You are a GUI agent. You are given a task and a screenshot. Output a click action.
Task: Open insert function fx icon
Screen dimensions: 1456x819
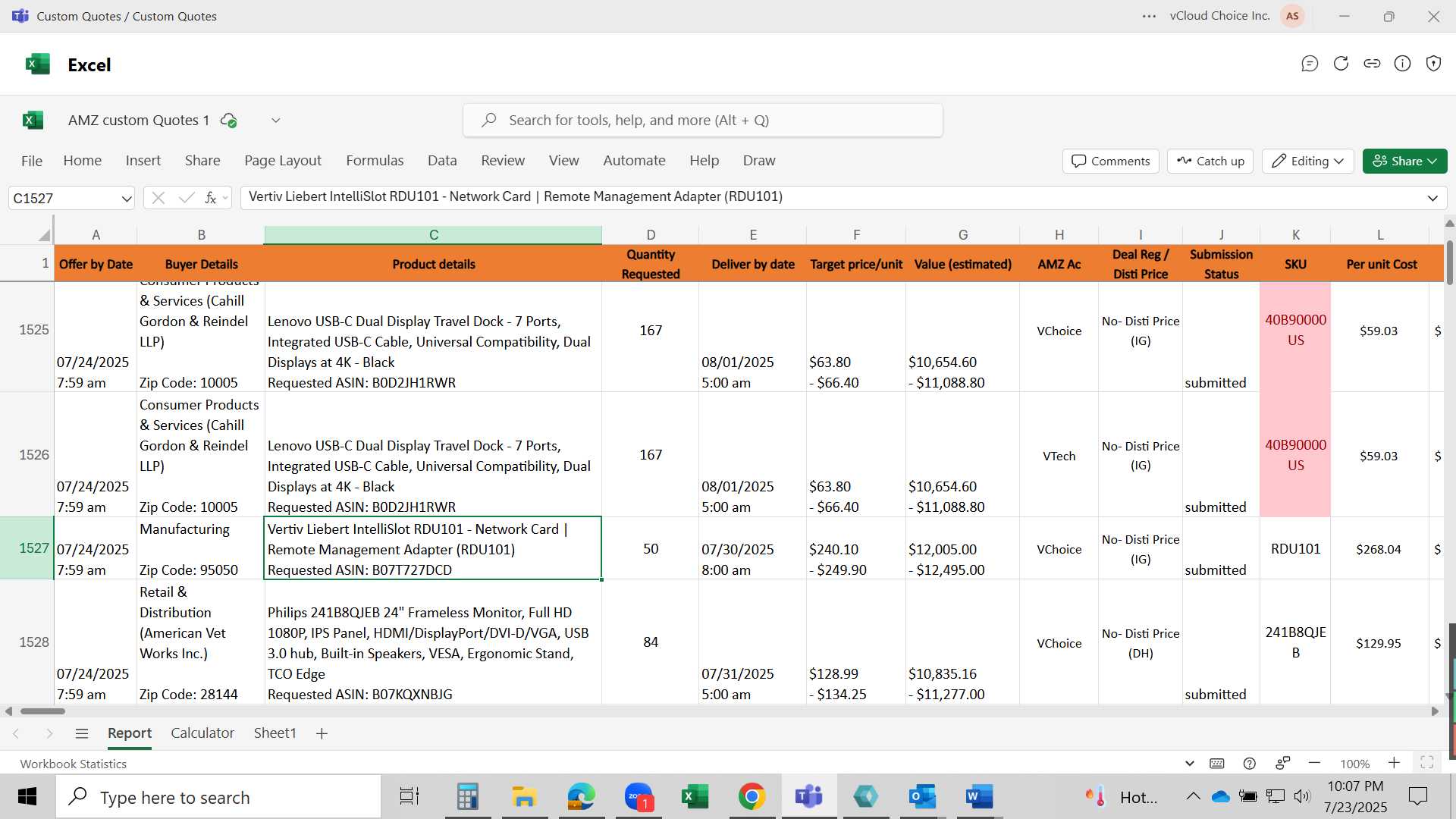click(x=210, y=198)
